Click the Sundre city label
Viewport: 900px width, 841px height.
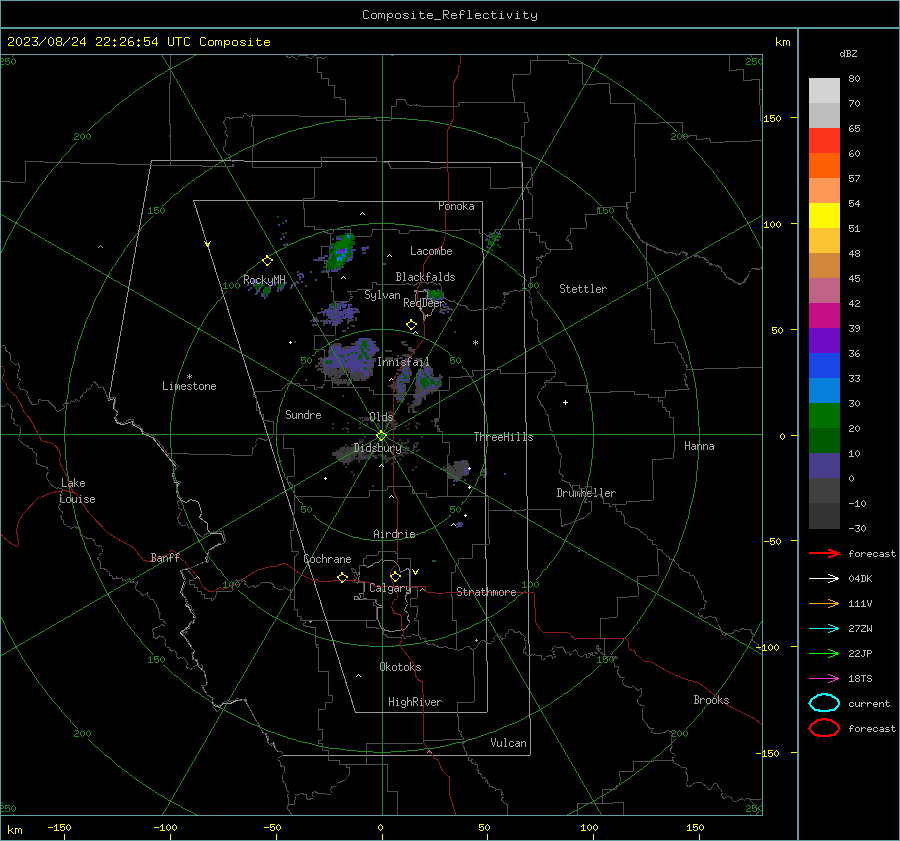pyautogui.click(x=303, y=415)
